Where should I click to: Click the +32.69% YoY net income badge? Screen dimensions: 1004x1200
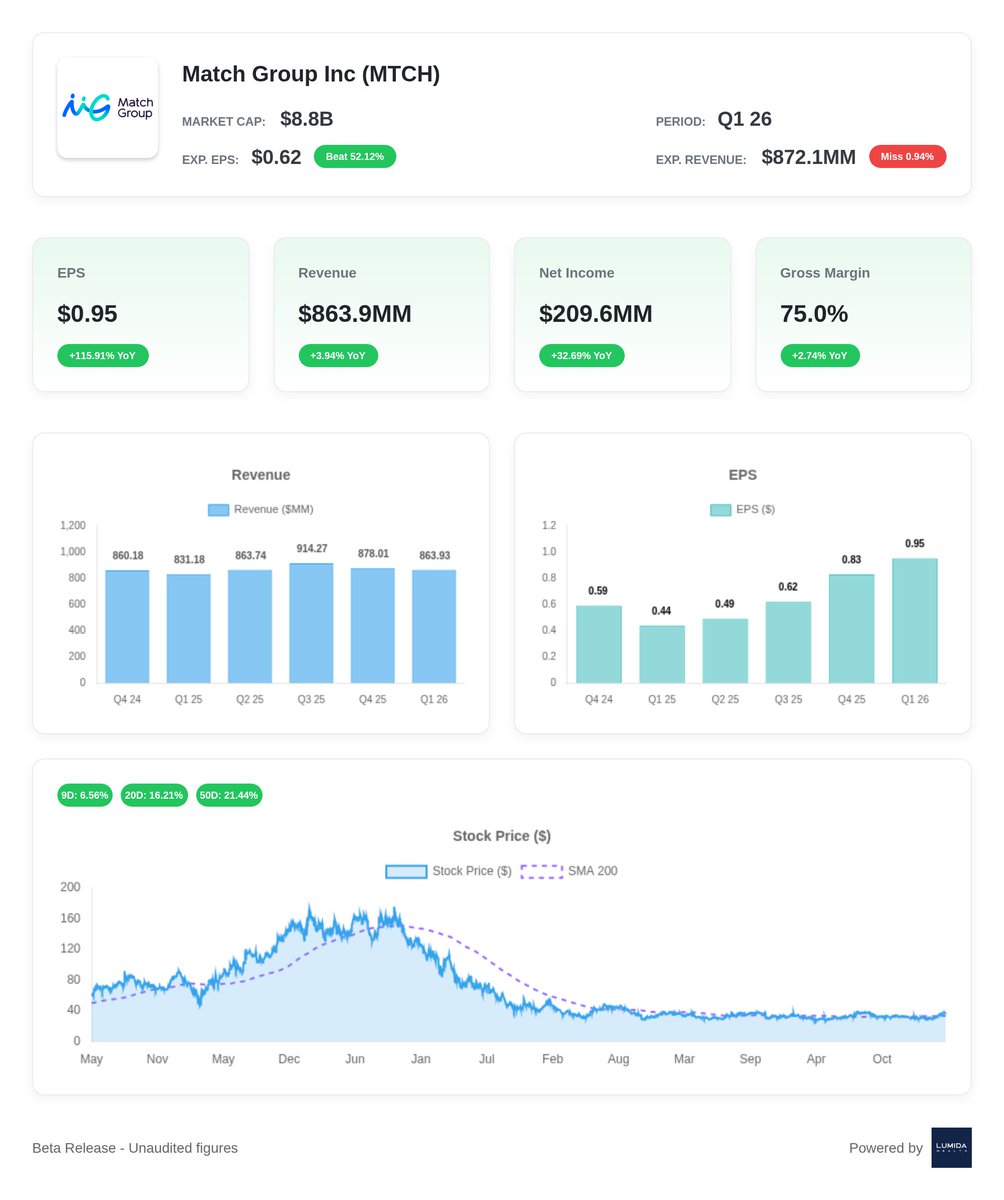(x=581, y=355)
